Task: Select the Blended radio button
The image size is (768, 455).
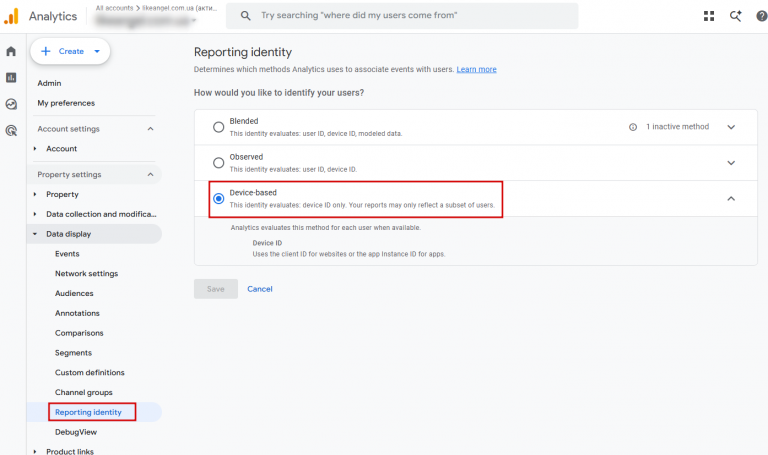Action: click(x=218, y=127)
